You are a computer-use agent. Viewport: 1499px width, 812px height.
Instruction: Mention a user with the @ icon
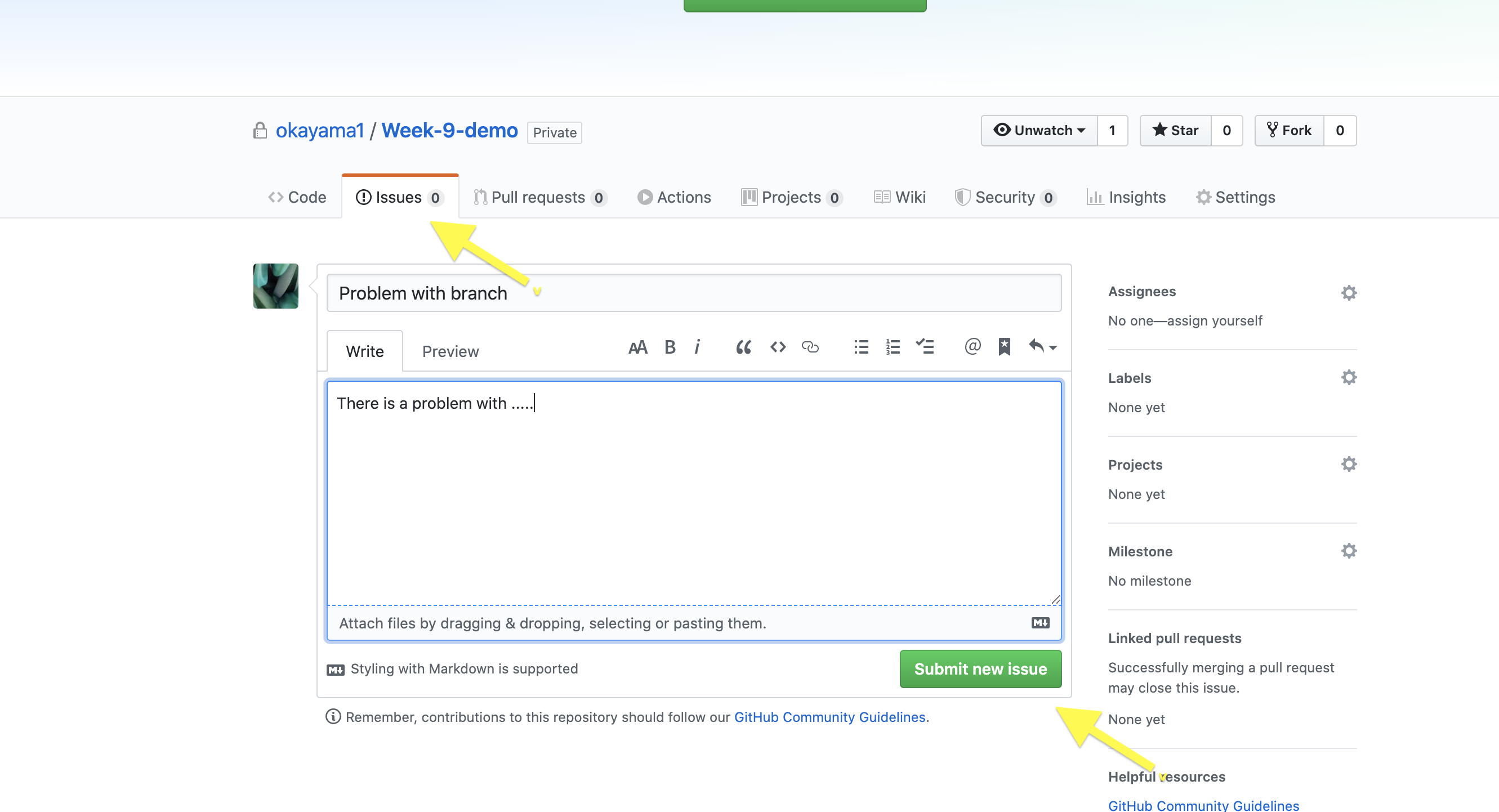click(x=972, y=347)
